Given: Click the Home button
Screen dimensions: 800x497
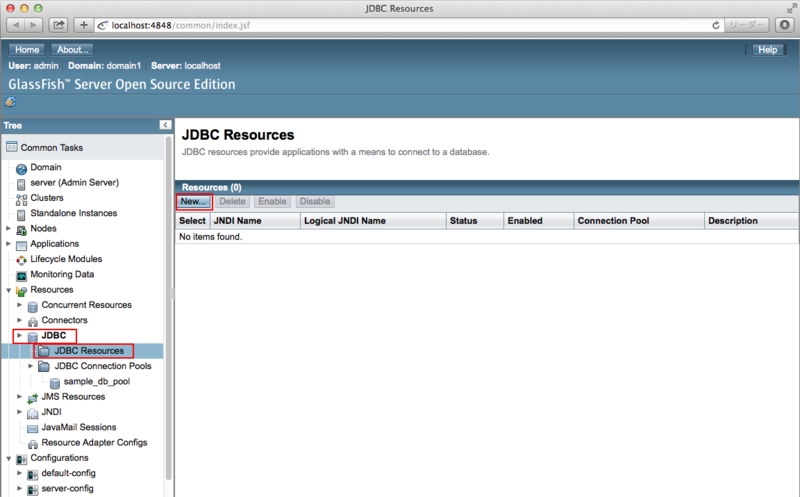Looking at the screenshot, I should click(27, 49).
